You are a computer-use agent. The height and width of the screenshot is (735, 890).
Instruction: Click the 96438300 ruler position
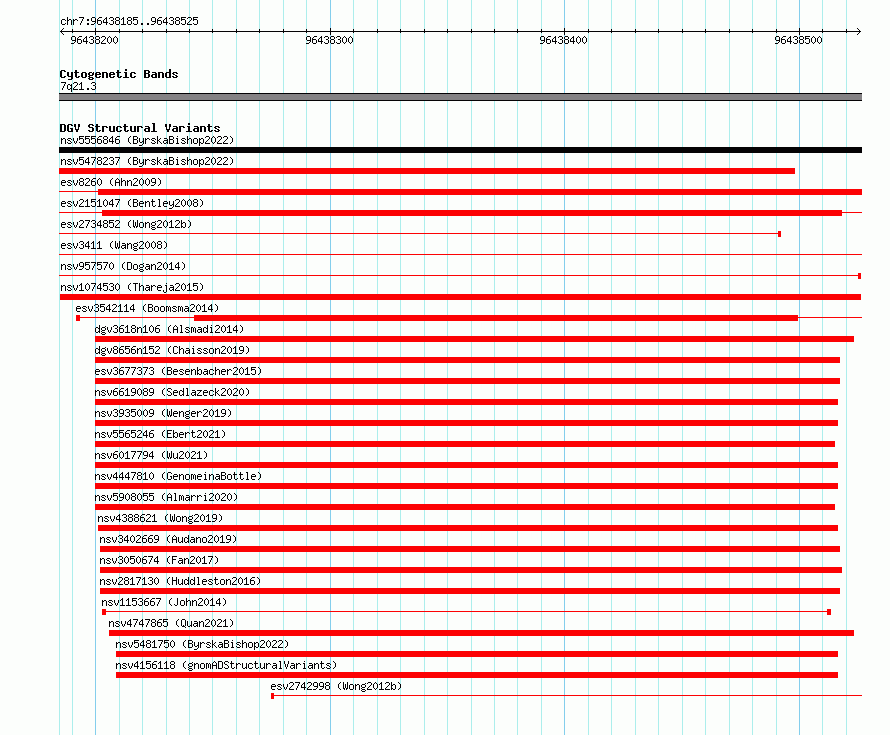pos(329,40)
